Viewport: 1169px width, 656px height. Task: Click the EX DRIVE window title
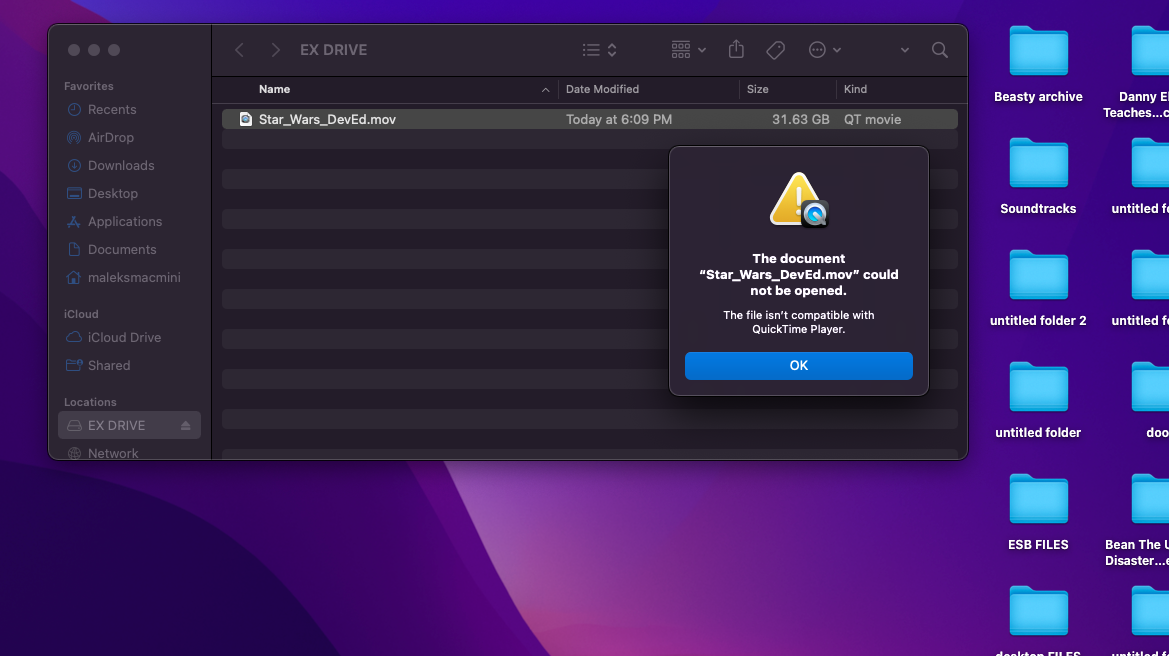click(333, 50)
